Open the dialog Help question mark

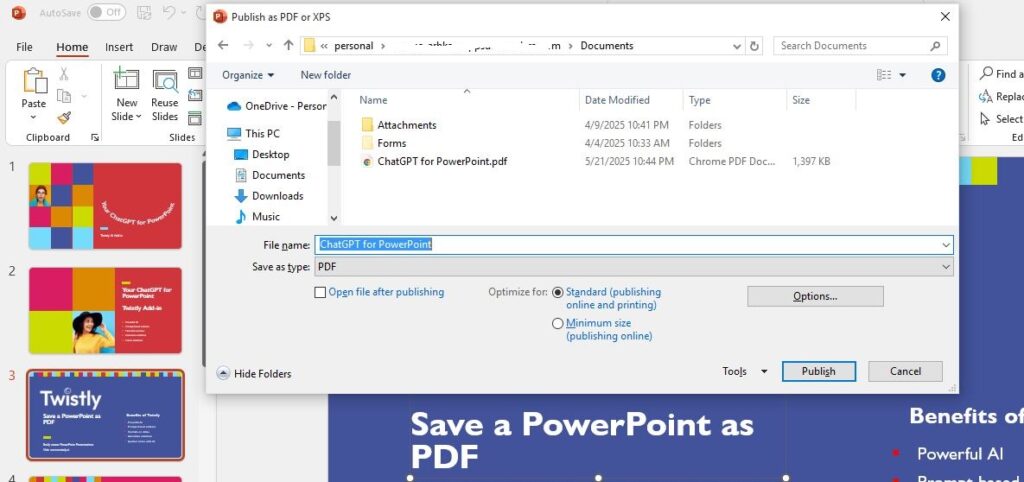click(x=938, y=75)
